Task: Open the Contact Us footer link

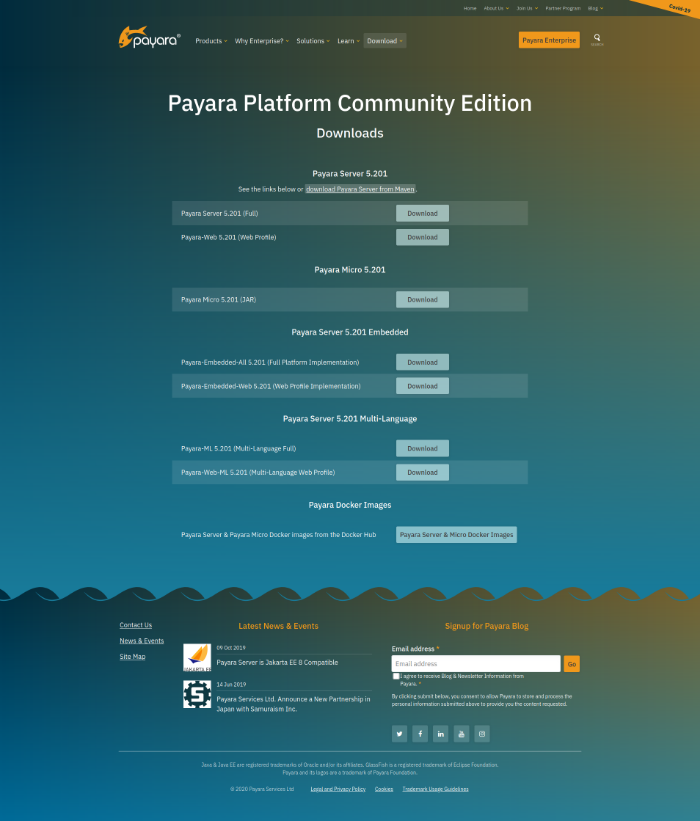Action: pyautogui.click(x=136, y=625)
